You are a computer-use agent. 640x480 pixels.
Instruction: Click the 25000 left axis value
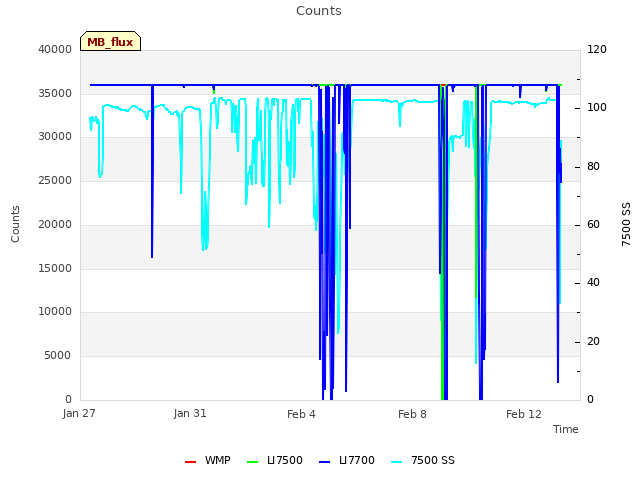tap(55, 180)
